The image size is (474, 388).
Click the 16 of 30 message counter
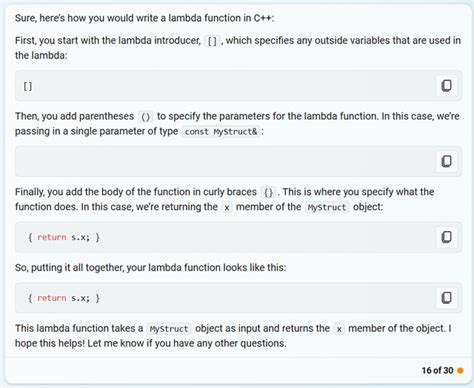coord(437,370)
